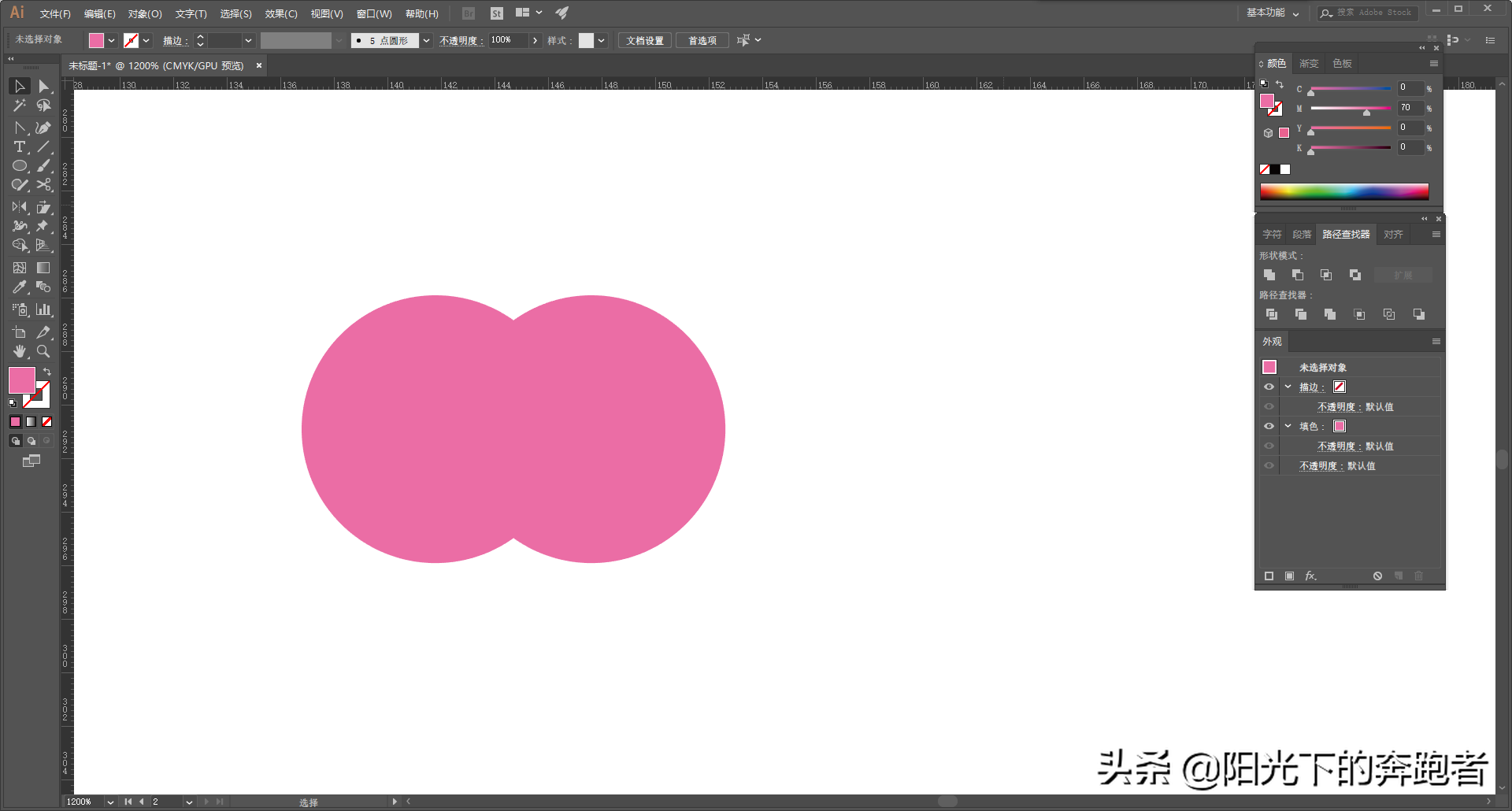1512x811 pixels.
Task: Click the 首选项 button
Action: [x=702, y=41]
